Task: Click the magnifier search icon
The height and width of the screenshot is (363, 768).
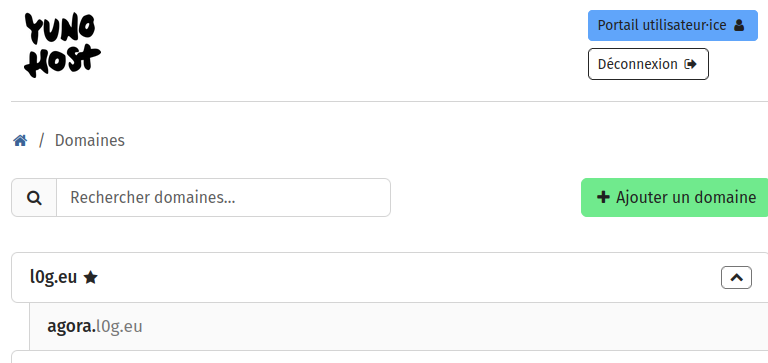Action: click(34, 198)
